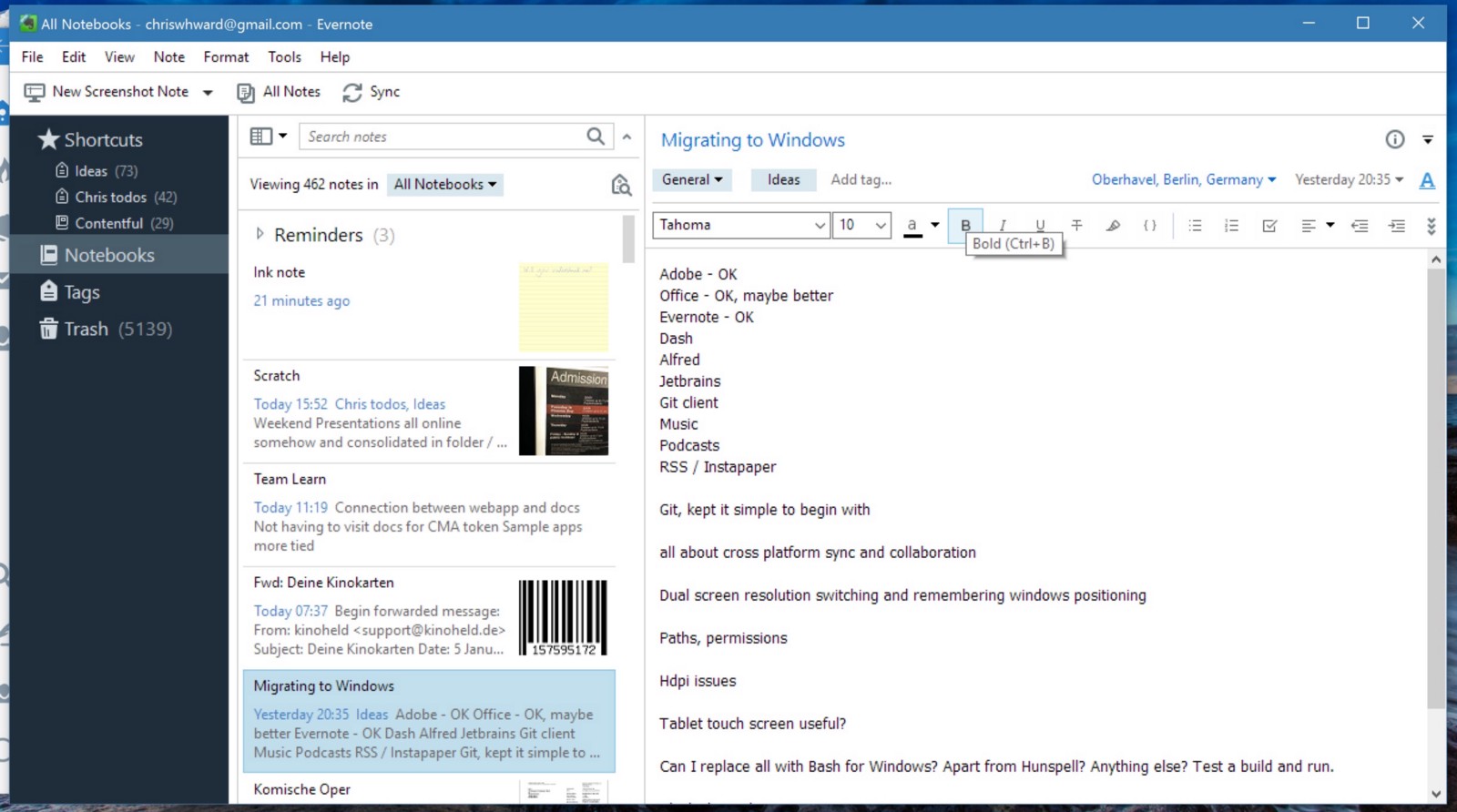Insert a bulleted list
1457x812 pixels.
click(1195, 225)
